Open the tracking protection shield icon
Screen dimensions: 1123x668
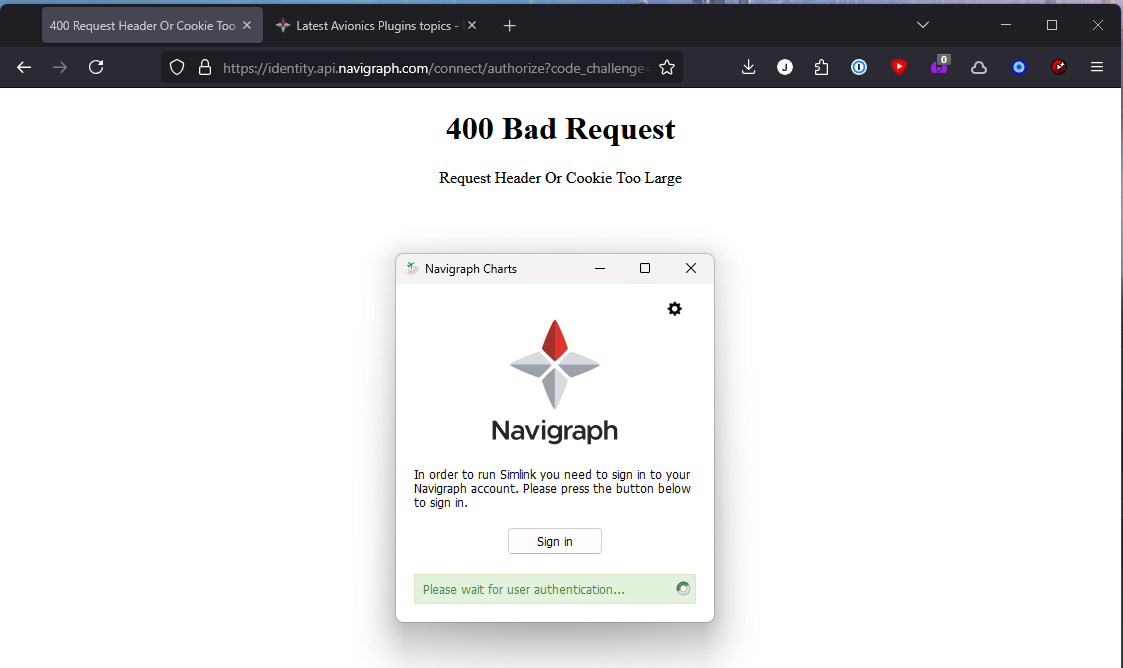point(177,67)
